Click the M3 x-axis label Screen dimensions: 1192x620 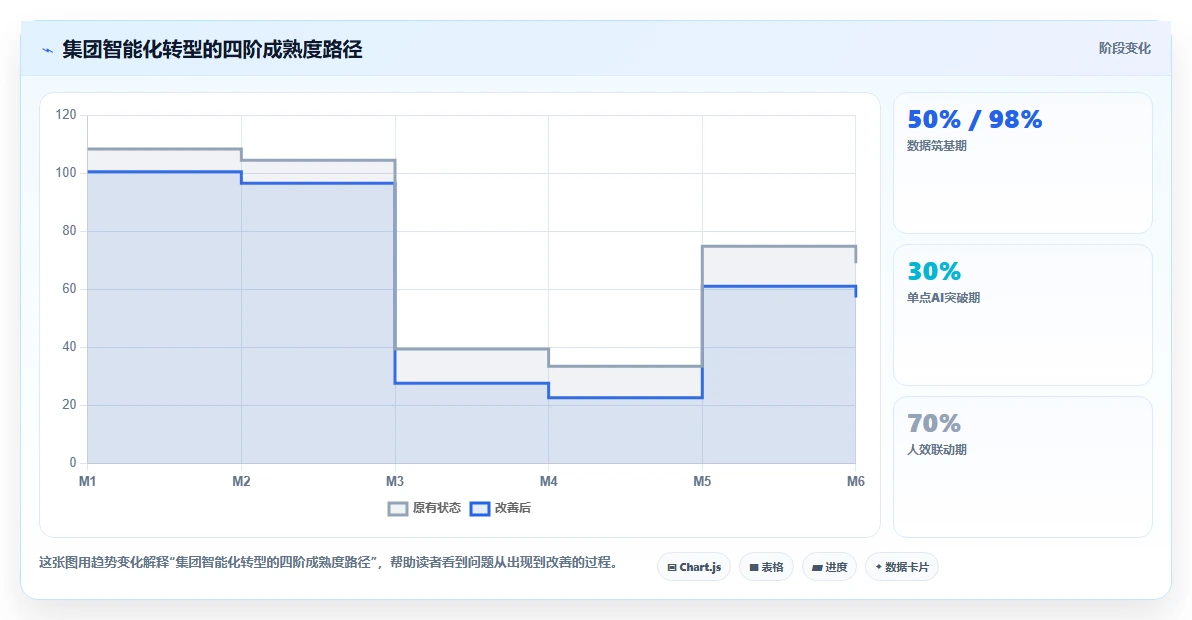coord(395,481)
